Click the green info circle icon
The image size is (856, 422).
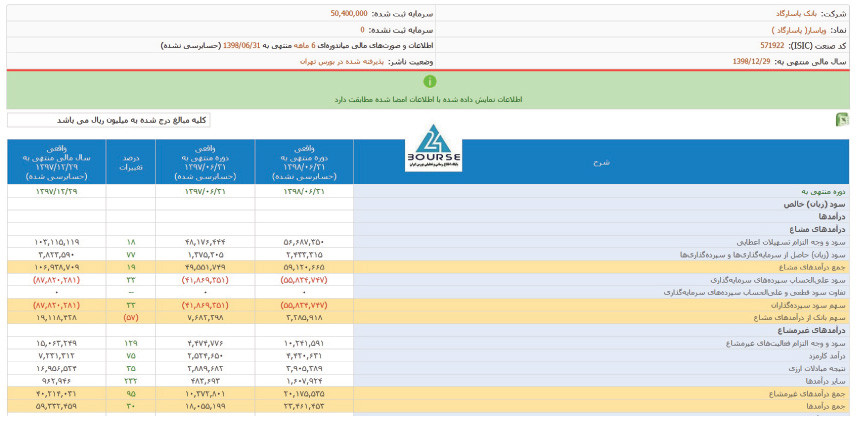coord(429,82)
